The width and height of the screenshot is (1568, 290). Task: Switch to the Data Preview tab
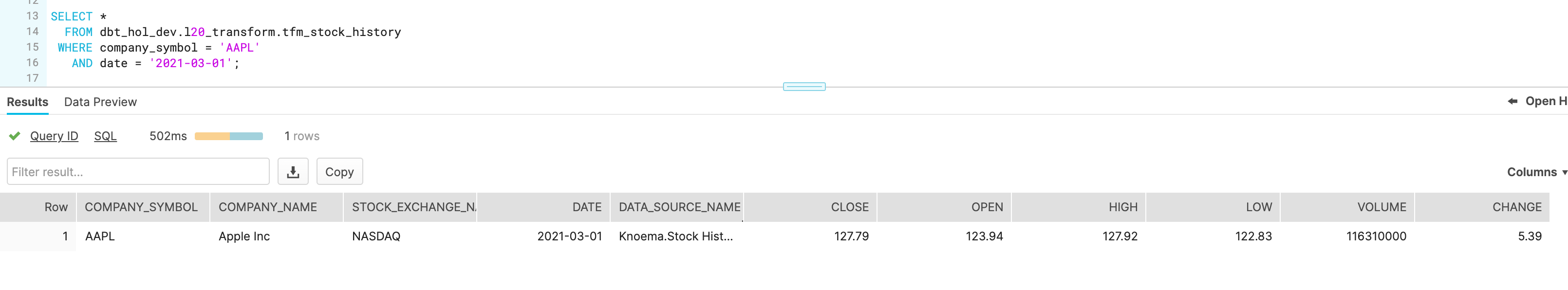(x=100, y=102)
